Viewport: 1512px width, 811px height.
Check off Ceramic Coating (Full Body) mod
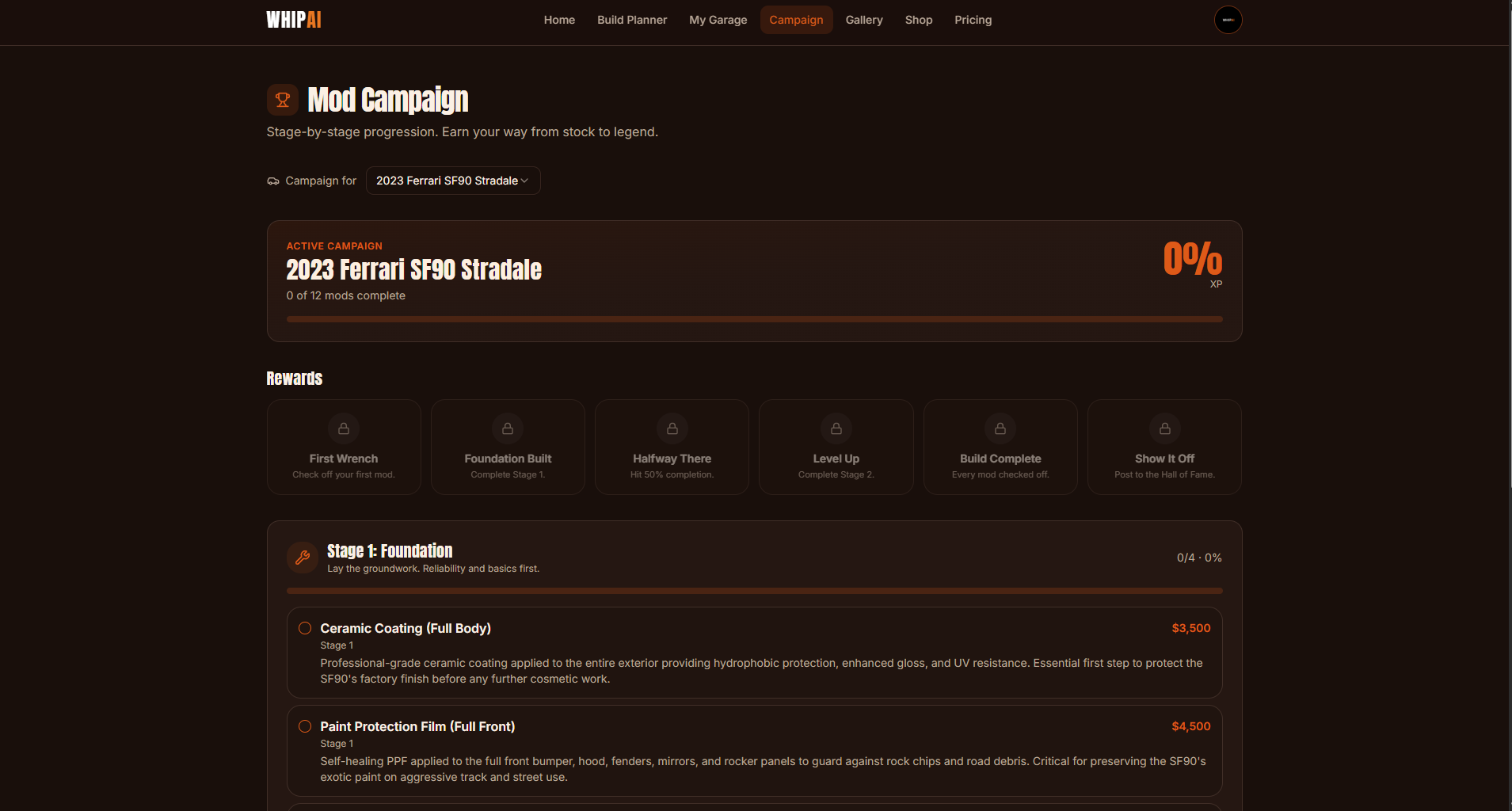point(305,628)
